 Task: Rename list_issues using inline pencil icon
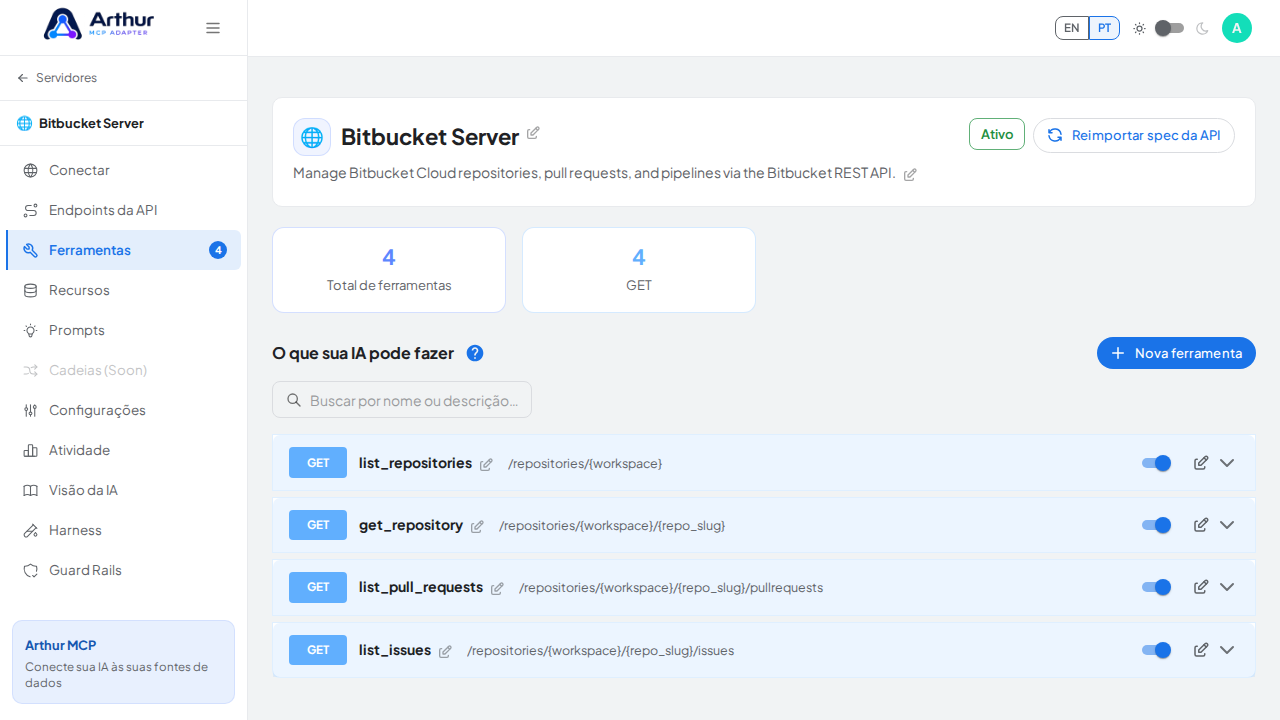pos(445,651)
